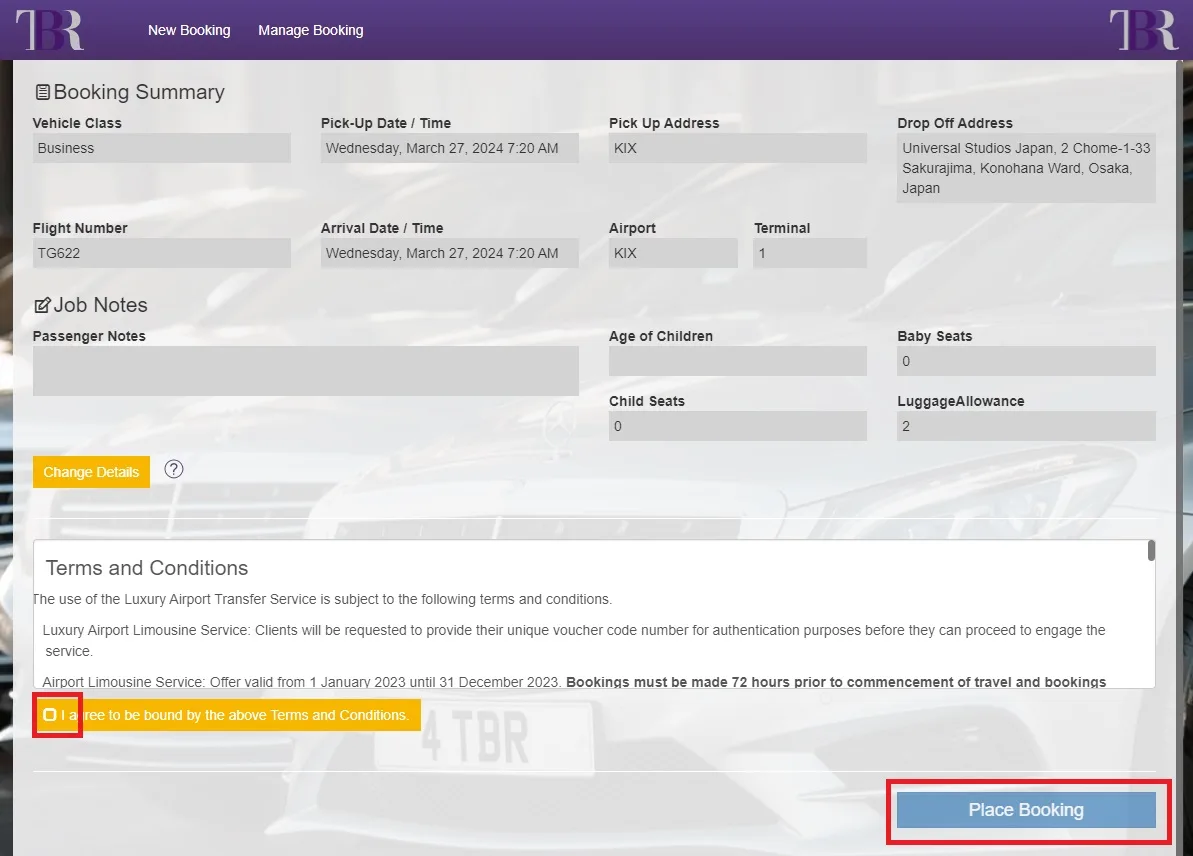Click the Terms and Conditions heading
This screenshot has height=856, width=1193.
(147, 568)
